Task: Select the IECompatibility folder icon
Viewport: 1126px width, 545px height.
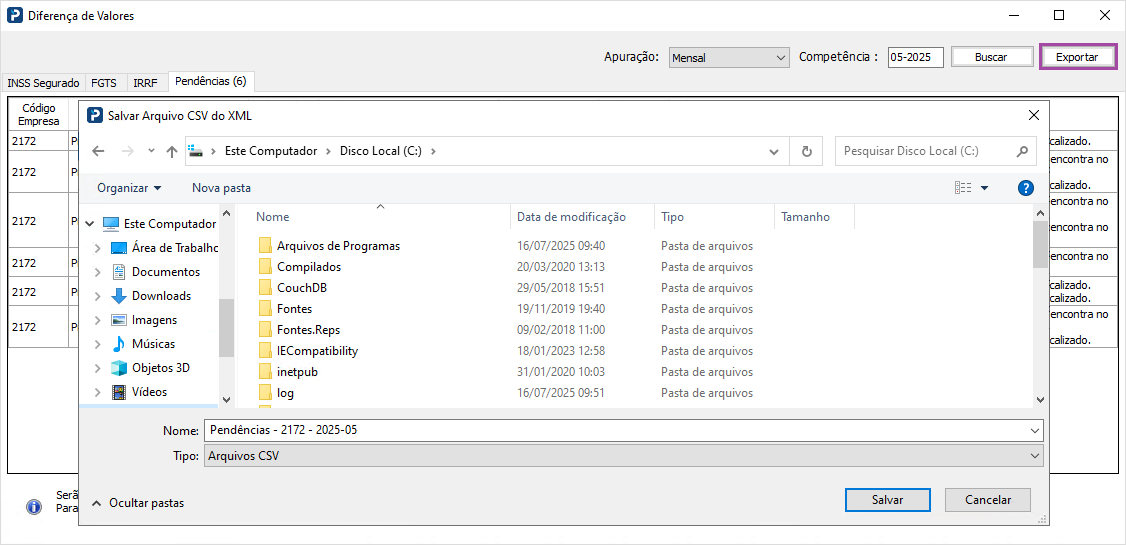Action: click(265, 351)
